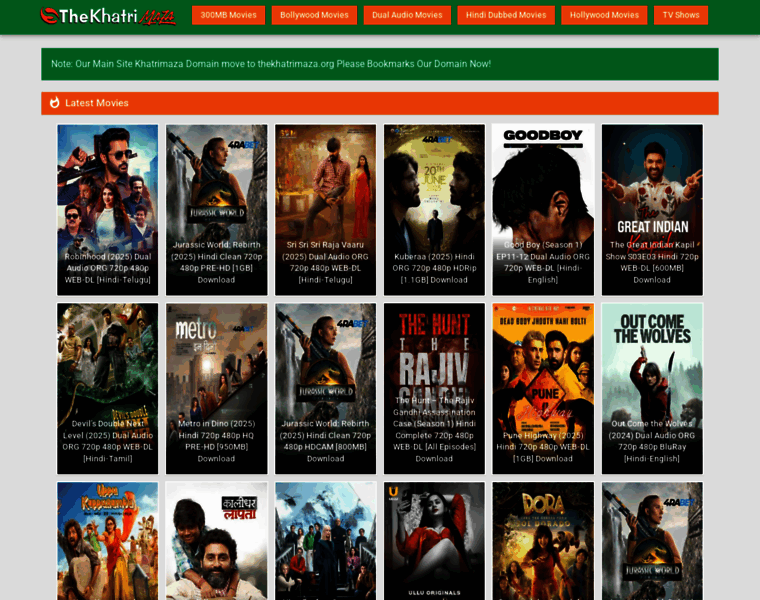
Task: Open the Dora movie poster
Action: coord(543,541)
